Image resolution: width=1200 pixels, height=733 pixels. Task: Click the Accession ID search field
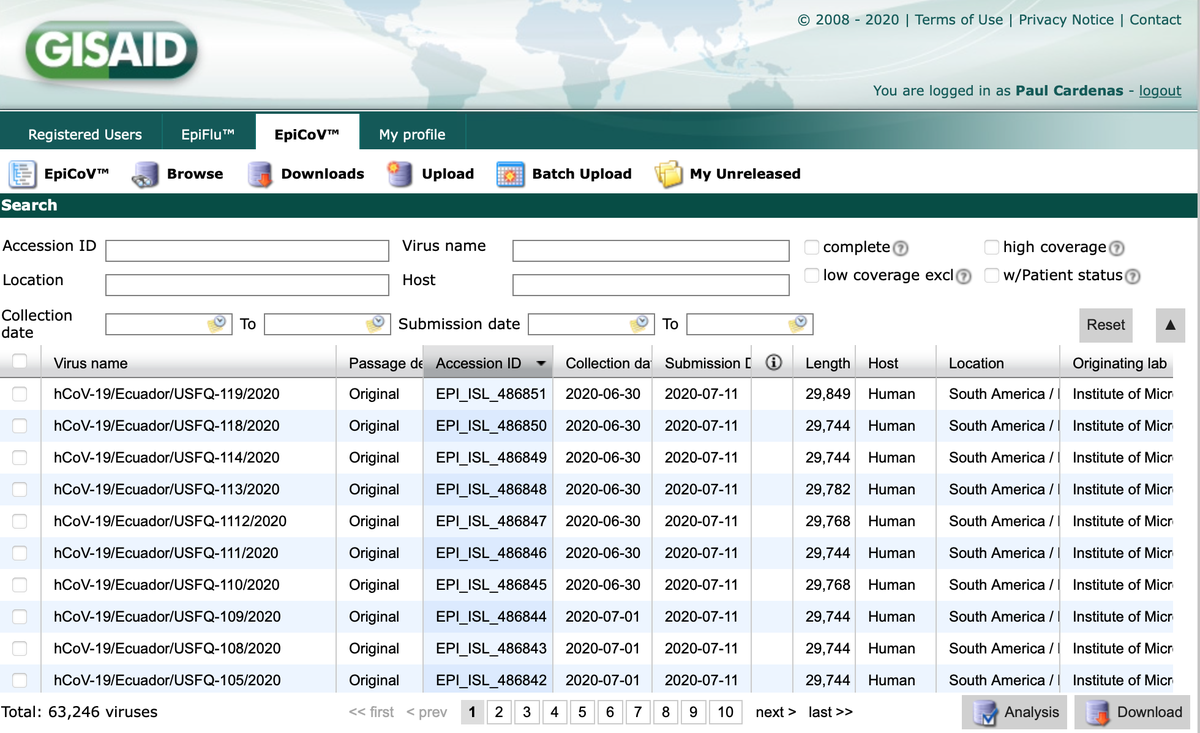click(x=247, y=251)
